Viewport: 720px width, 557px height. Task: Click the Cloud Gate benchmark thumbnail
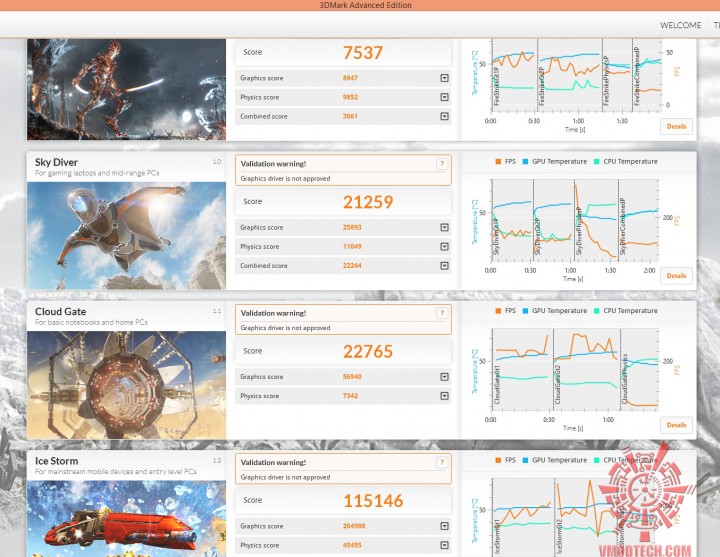tap(126, 385)
